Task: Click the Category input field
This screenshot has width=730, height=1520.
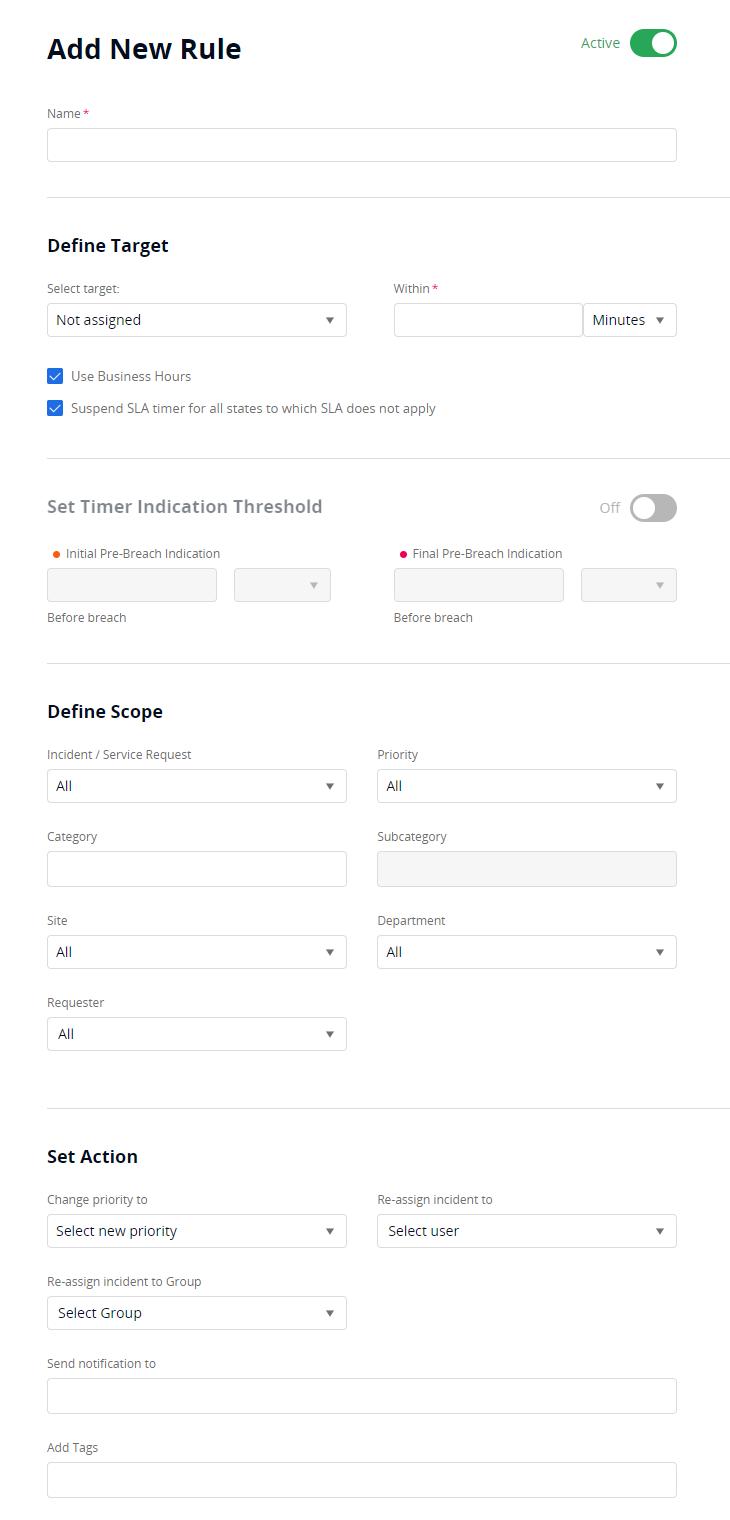Action: (x=196, y=869)
